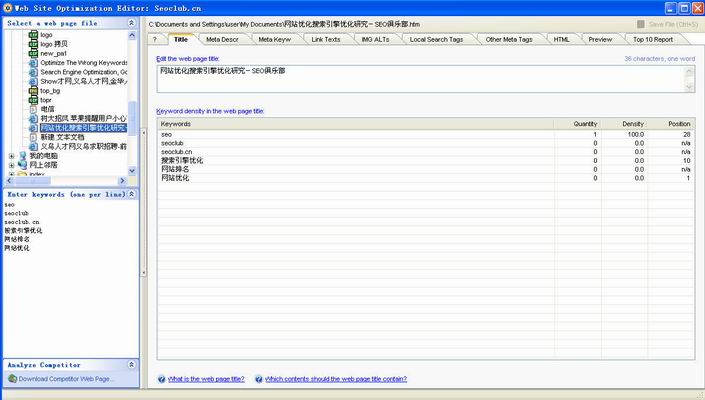Viewport: 705px width, 400px height.
Task: Sort table by Quantity column header
Action: tap(578, 124)
